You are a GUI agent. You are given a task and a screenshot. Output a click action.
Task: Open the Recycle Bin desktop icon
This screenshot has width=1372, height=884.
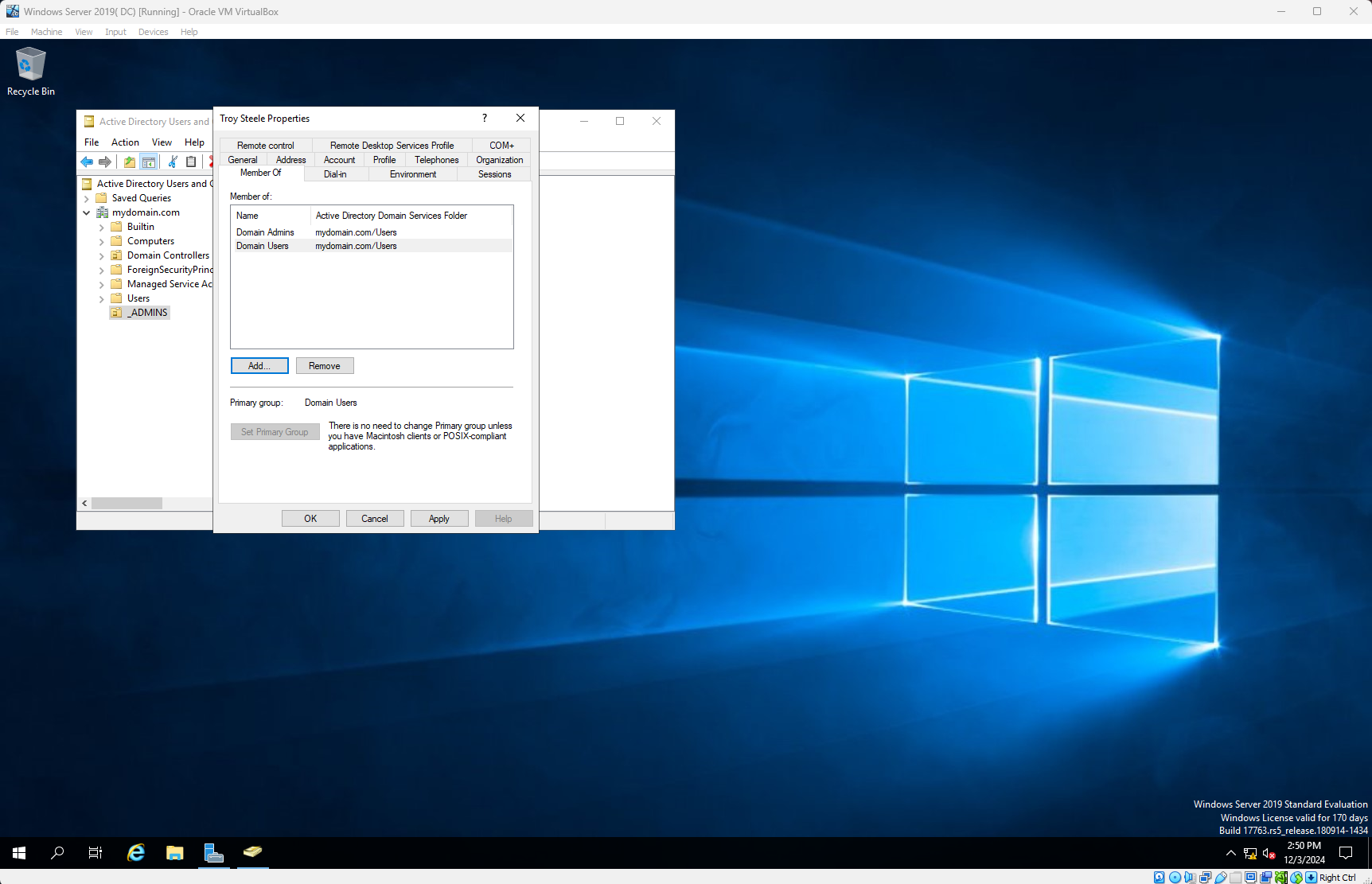(x=31, y=72)
